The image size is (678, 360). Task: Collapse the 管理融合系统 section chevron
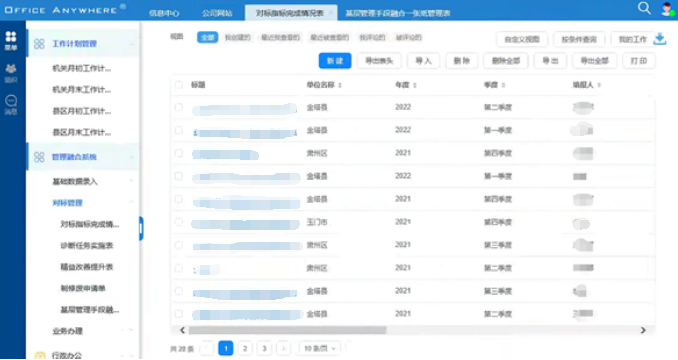pos(131,157)
